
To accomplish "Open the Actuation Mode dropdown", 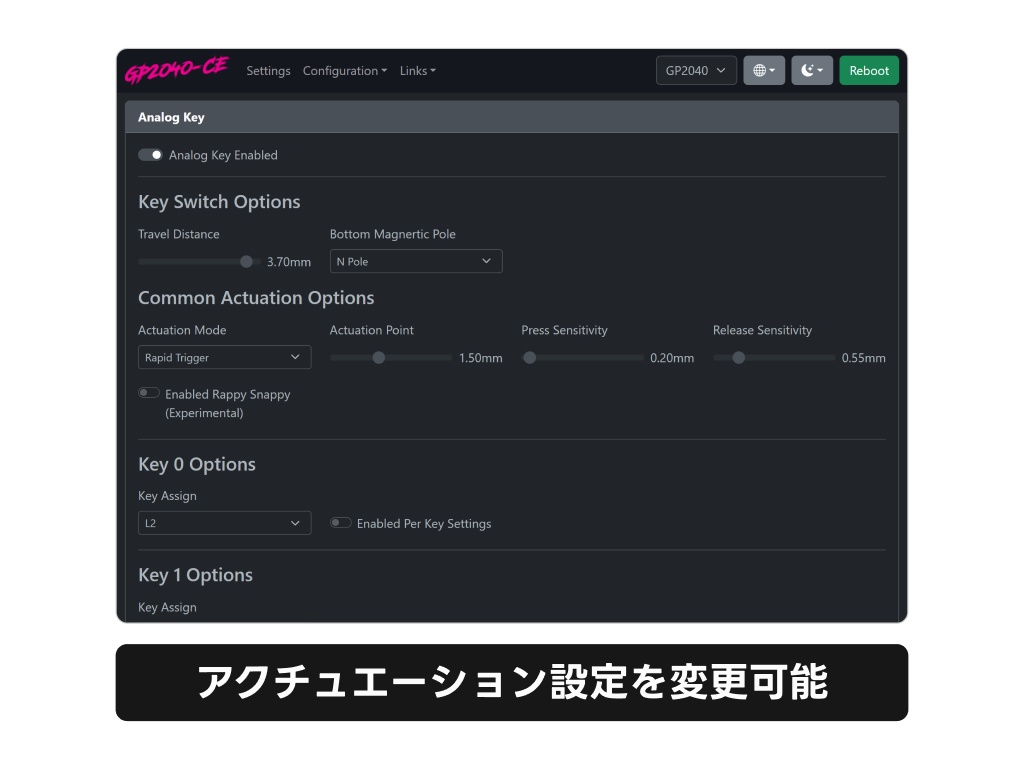I will 224,357.
